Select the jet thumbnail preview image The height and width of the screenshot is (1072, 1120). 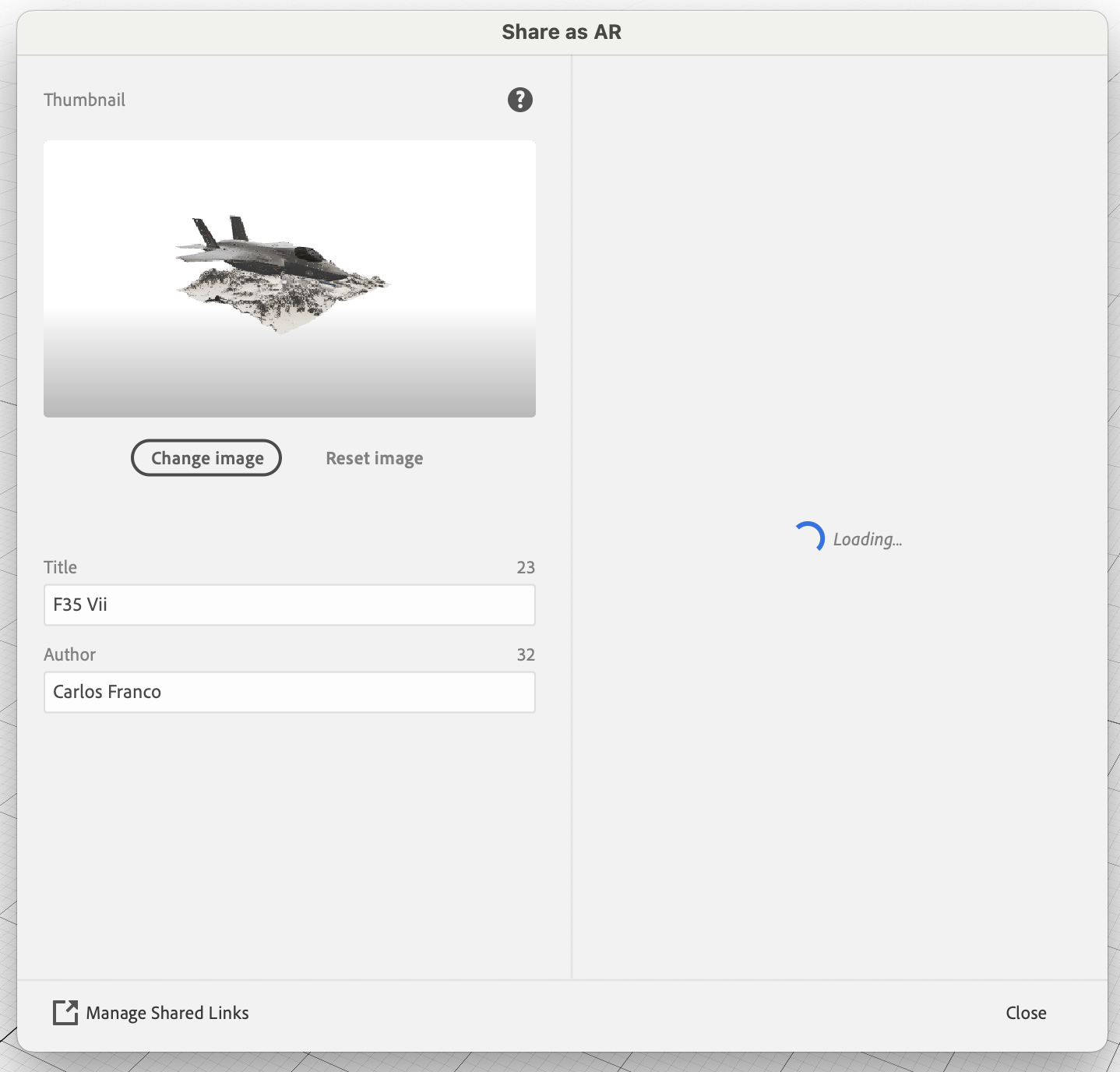click(289, 278)
